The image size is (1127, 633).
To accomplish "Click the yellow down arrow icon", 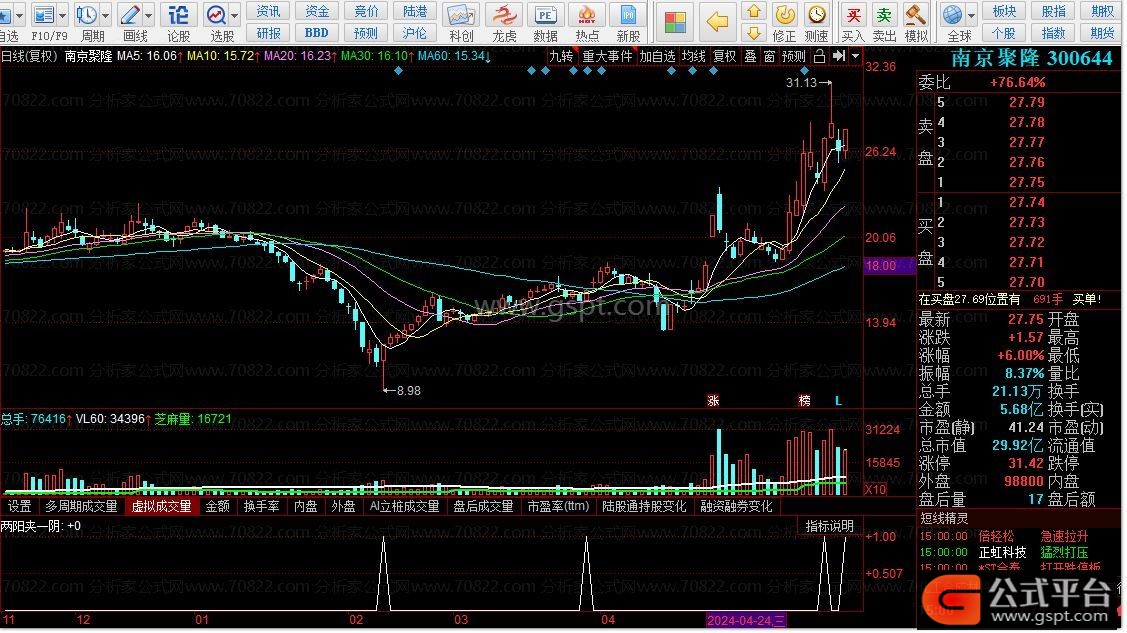I will (754, 32).
